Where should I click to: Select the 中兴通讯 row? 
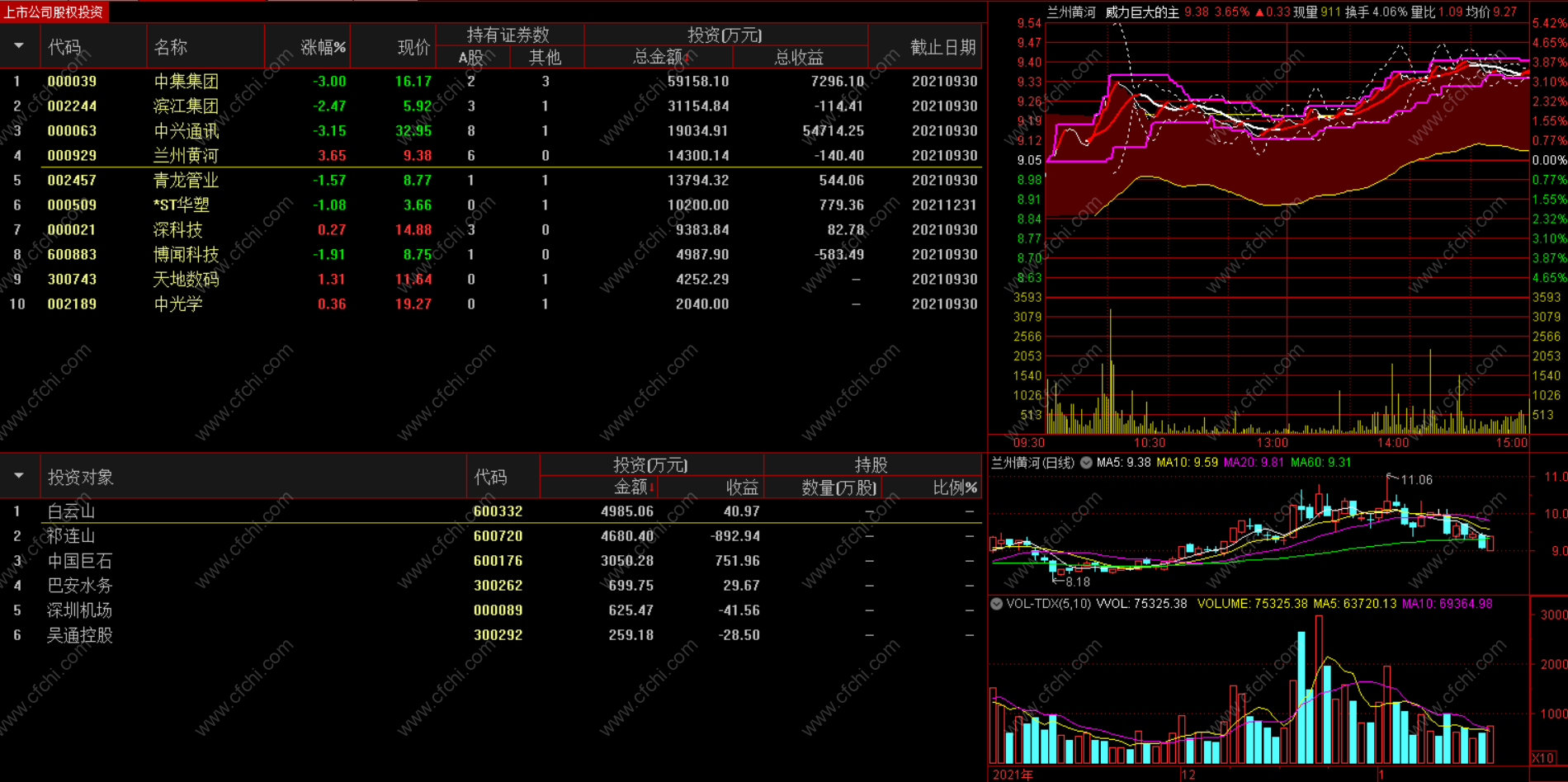[x=493, y=130]
